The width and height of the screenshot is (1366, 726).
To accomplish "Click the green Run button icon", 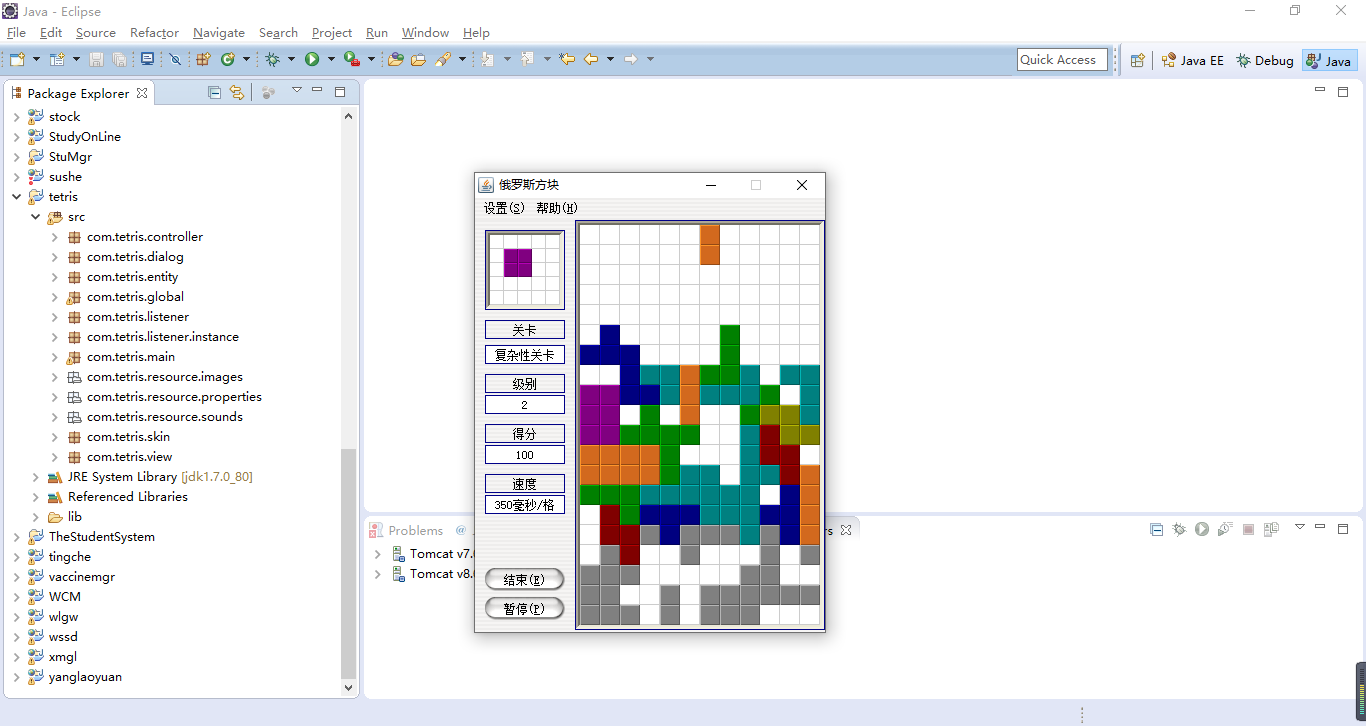I will (x=312, y=60).
